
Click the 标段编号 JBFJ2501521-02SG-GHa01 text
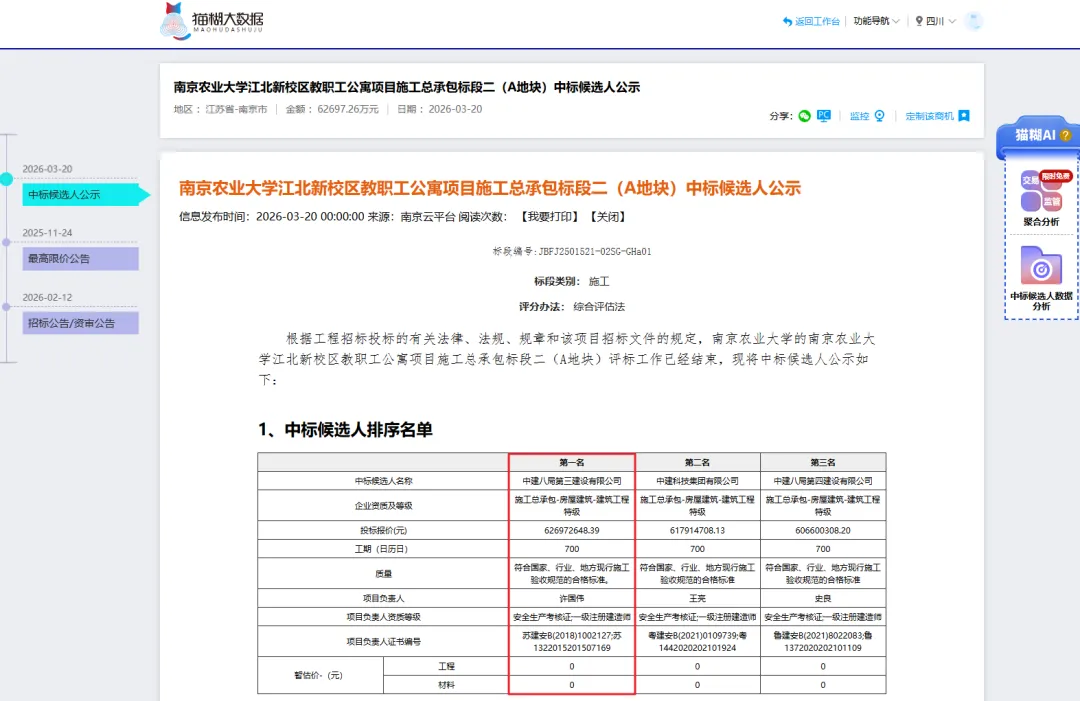572,251
